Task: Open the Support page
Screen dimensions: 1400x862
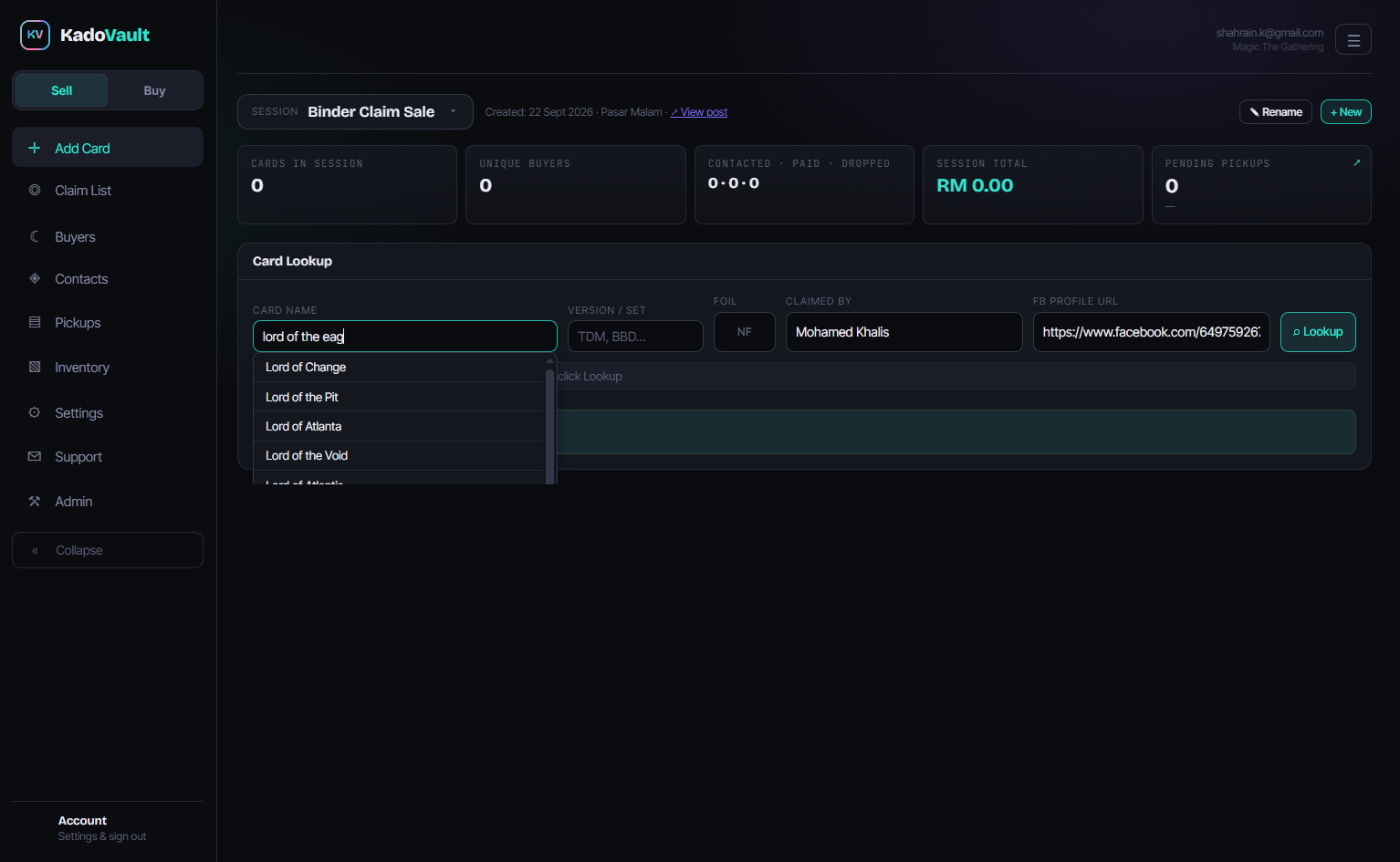Action: click(108, 456)
